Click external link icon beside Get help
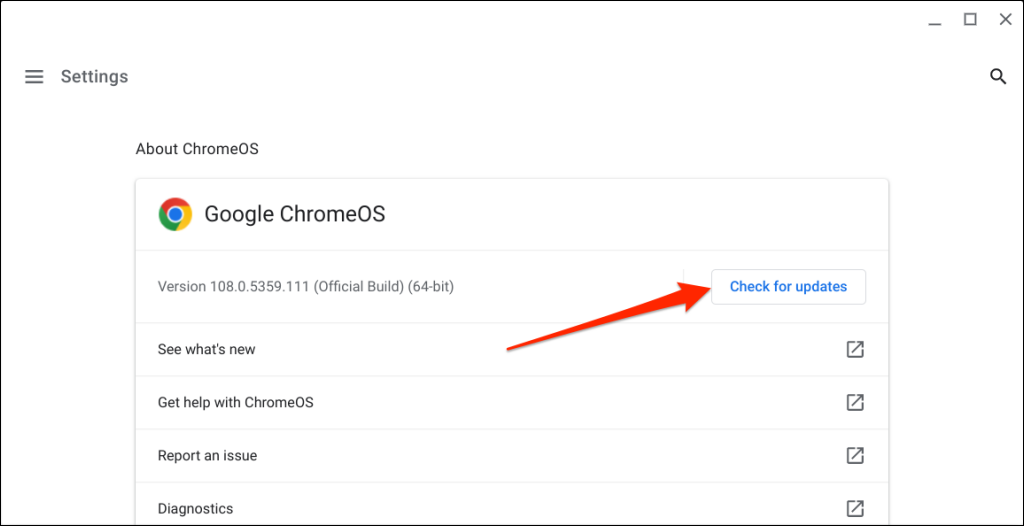1024x526 pixels. 855,402
